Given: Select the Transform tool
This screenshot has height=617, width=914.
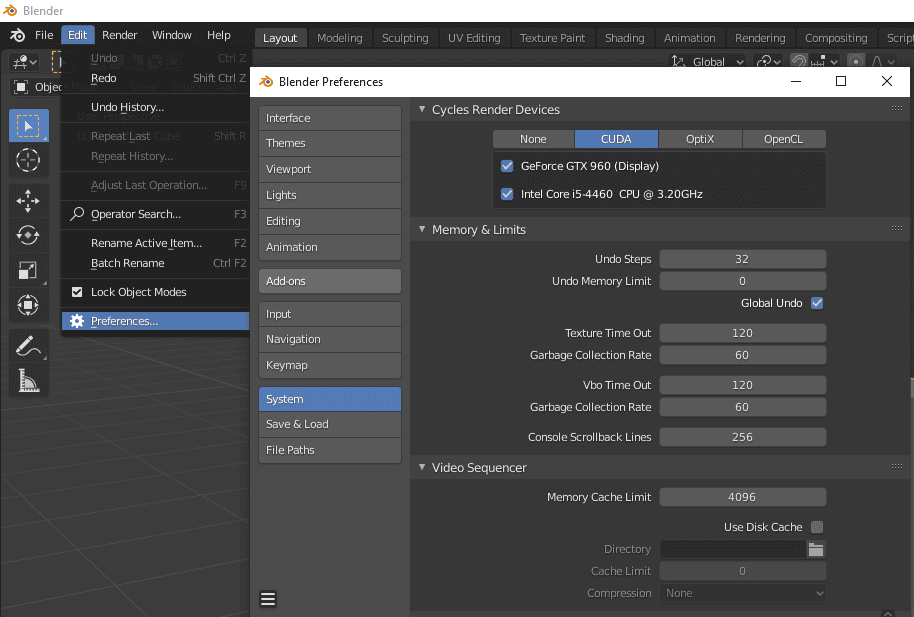Looking at the screenshot, I should [x=28, y=306].
